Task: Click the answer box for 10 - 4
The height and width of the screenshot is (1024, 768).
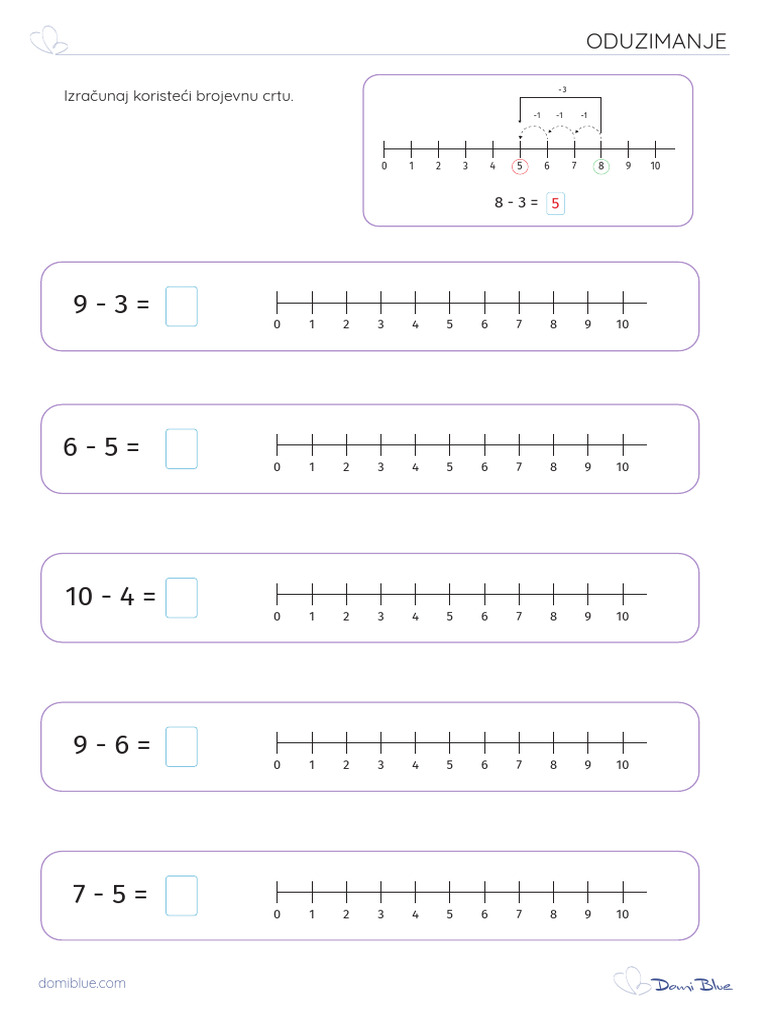Action: [x=182, y=598]
